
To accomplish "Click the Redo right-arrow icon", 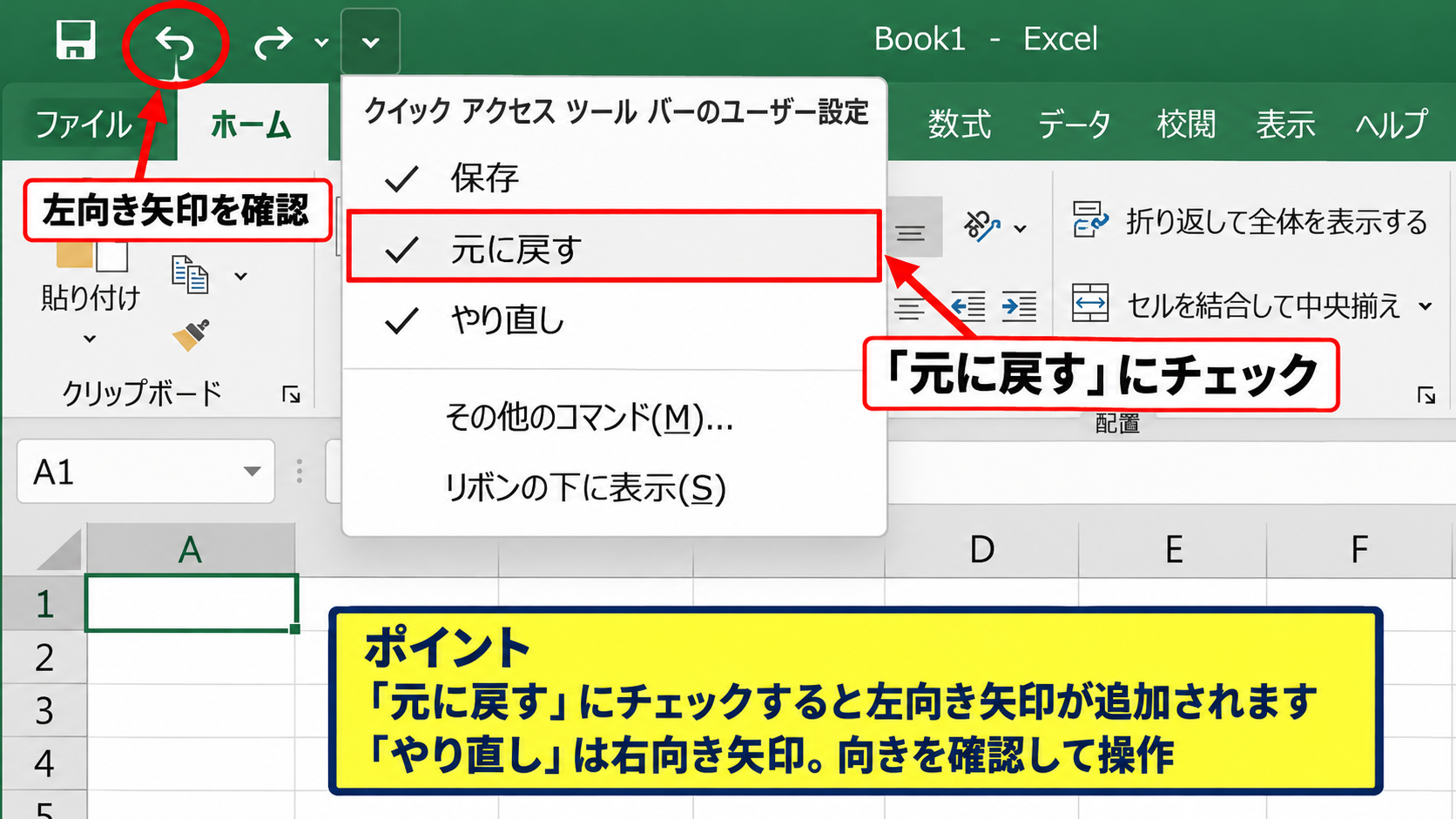I will coord(273,42).
